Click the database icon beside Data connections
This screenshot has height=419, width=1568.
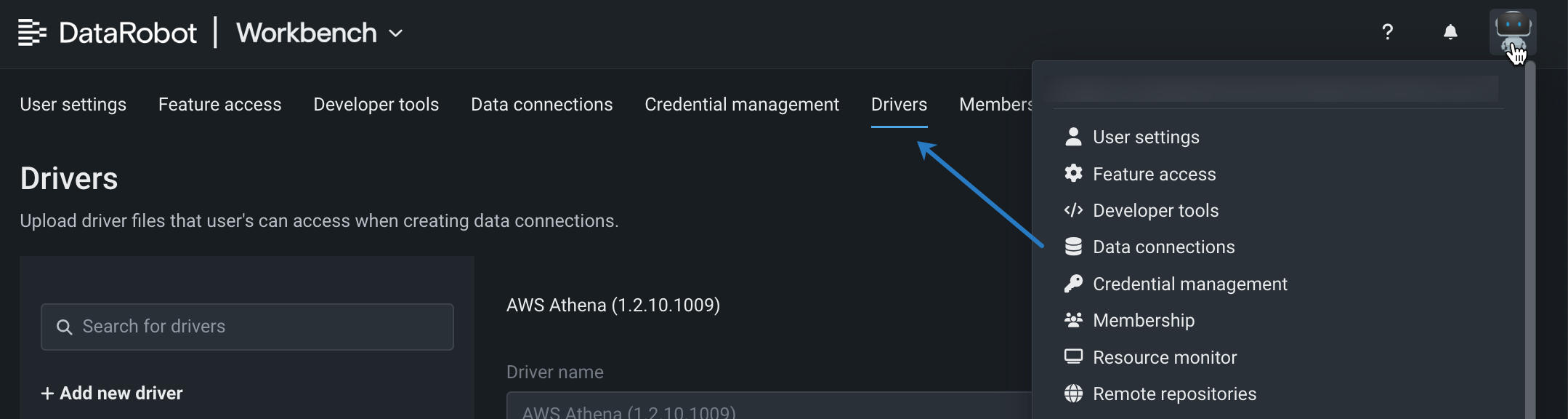[1073, 247]
